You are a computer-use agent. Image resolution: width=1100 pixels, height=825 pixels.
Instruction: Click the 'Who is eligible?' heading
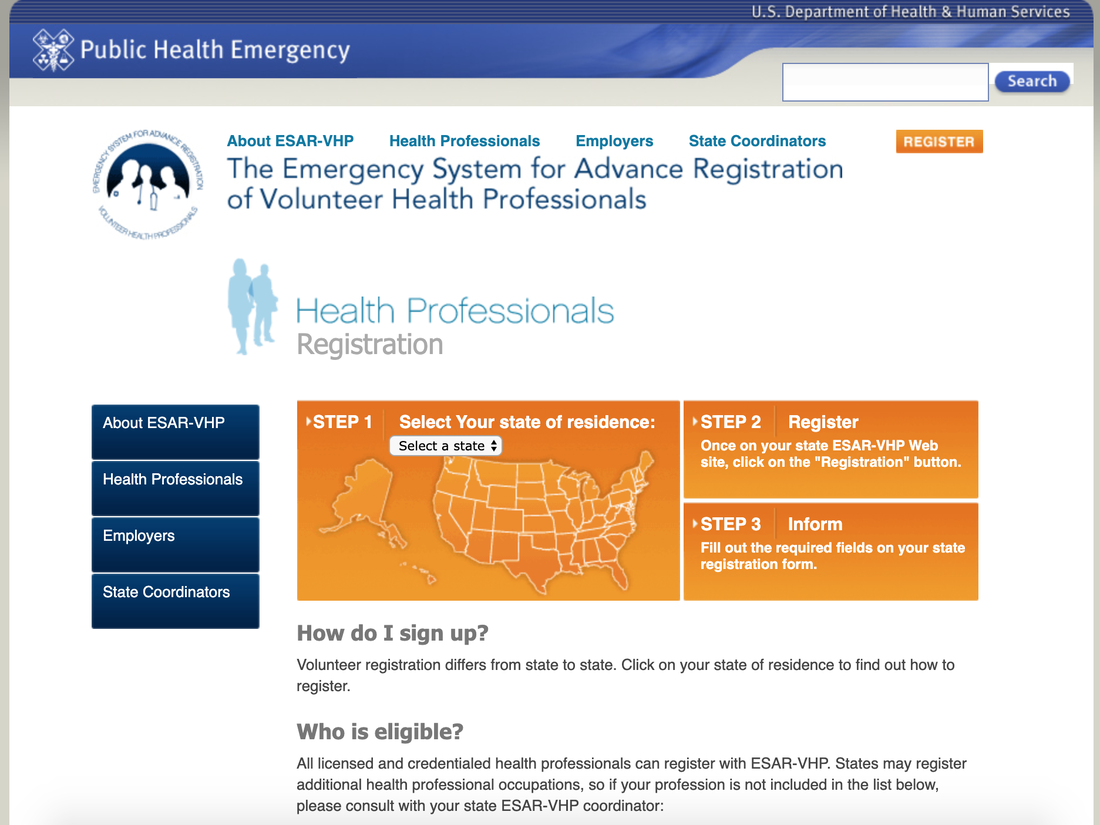380,732
